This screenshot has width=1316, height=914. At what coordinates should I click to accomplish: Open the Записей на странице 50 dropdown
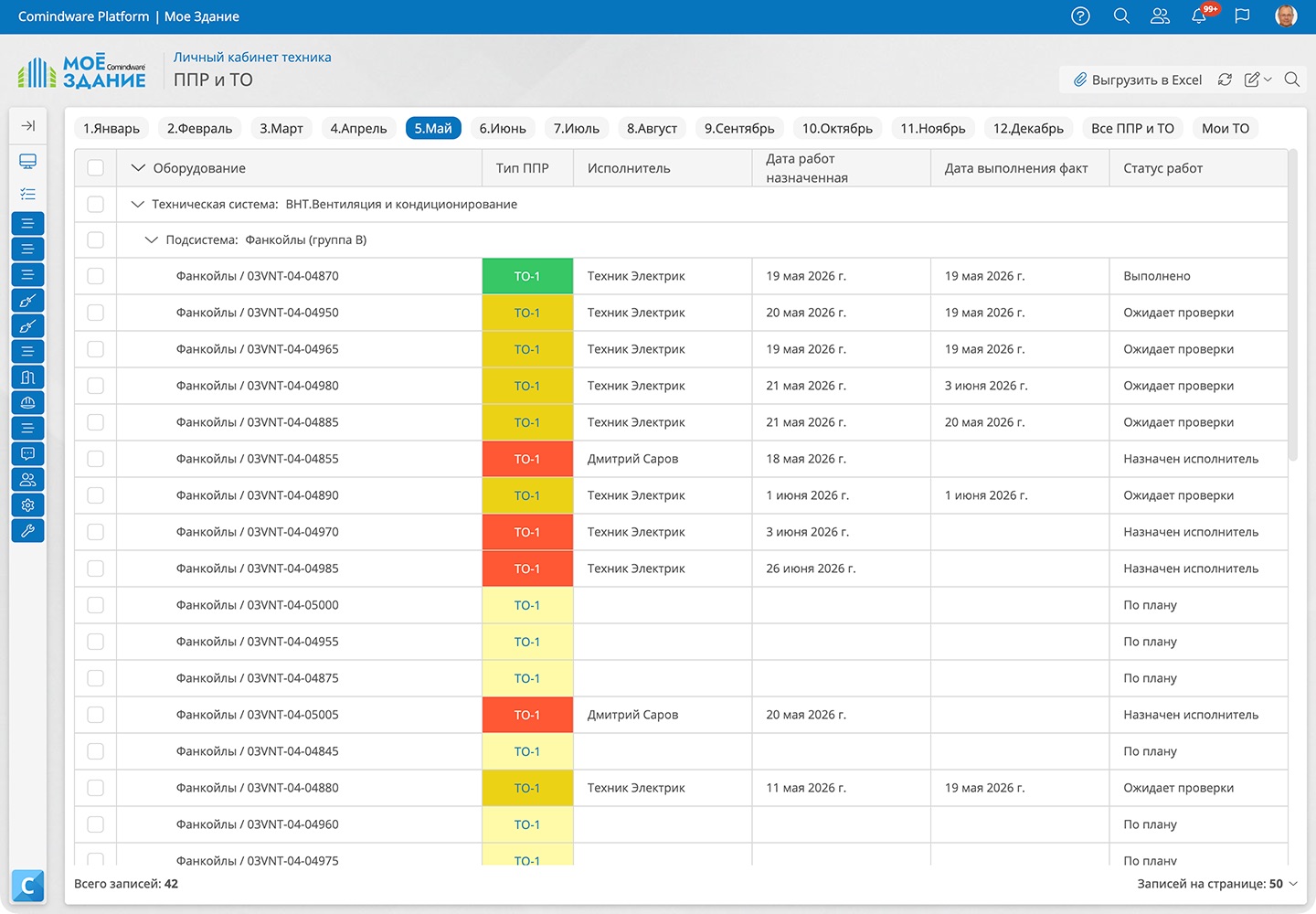point(1217,884)
